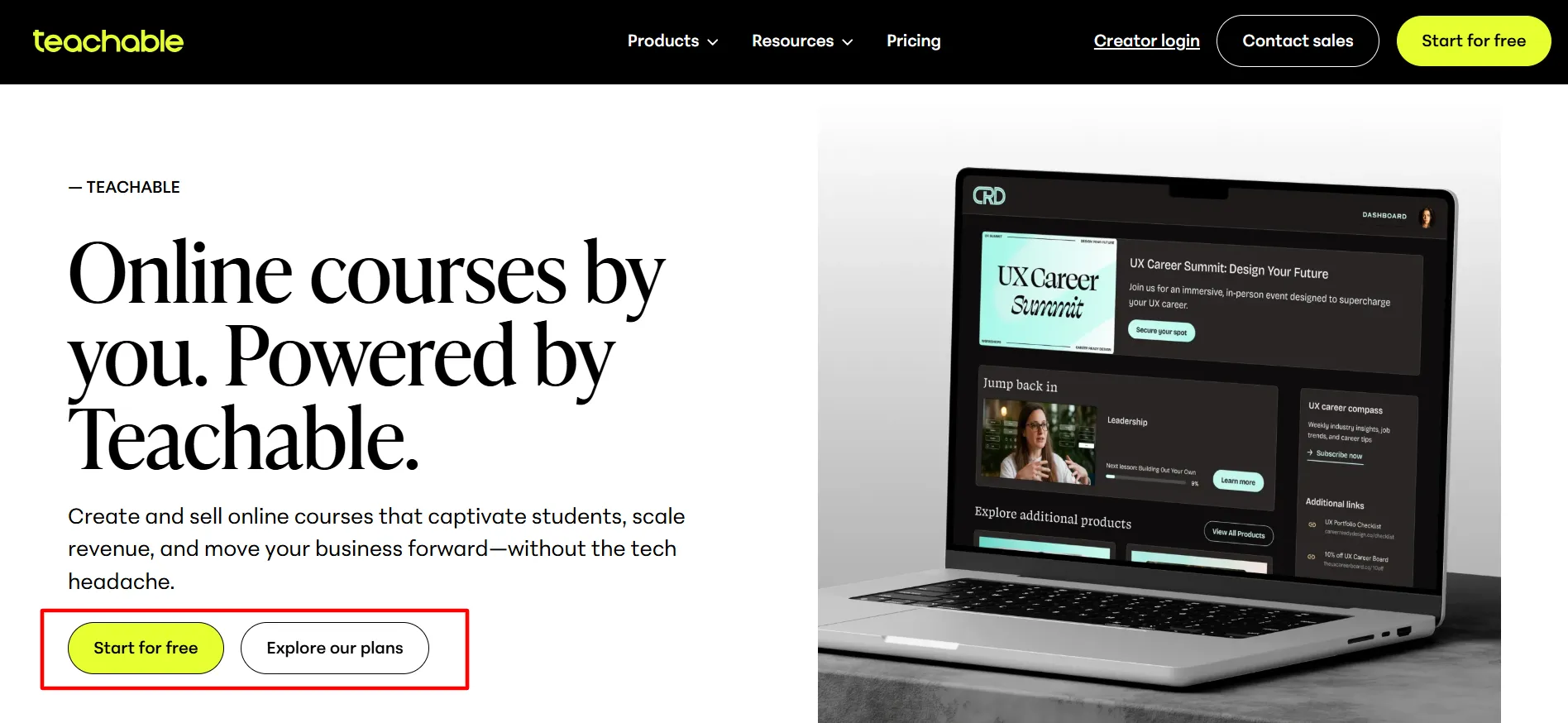Click the teachable logo in the header
The height and width of the screenshot is (723, 1568).
tap(108, 41)
